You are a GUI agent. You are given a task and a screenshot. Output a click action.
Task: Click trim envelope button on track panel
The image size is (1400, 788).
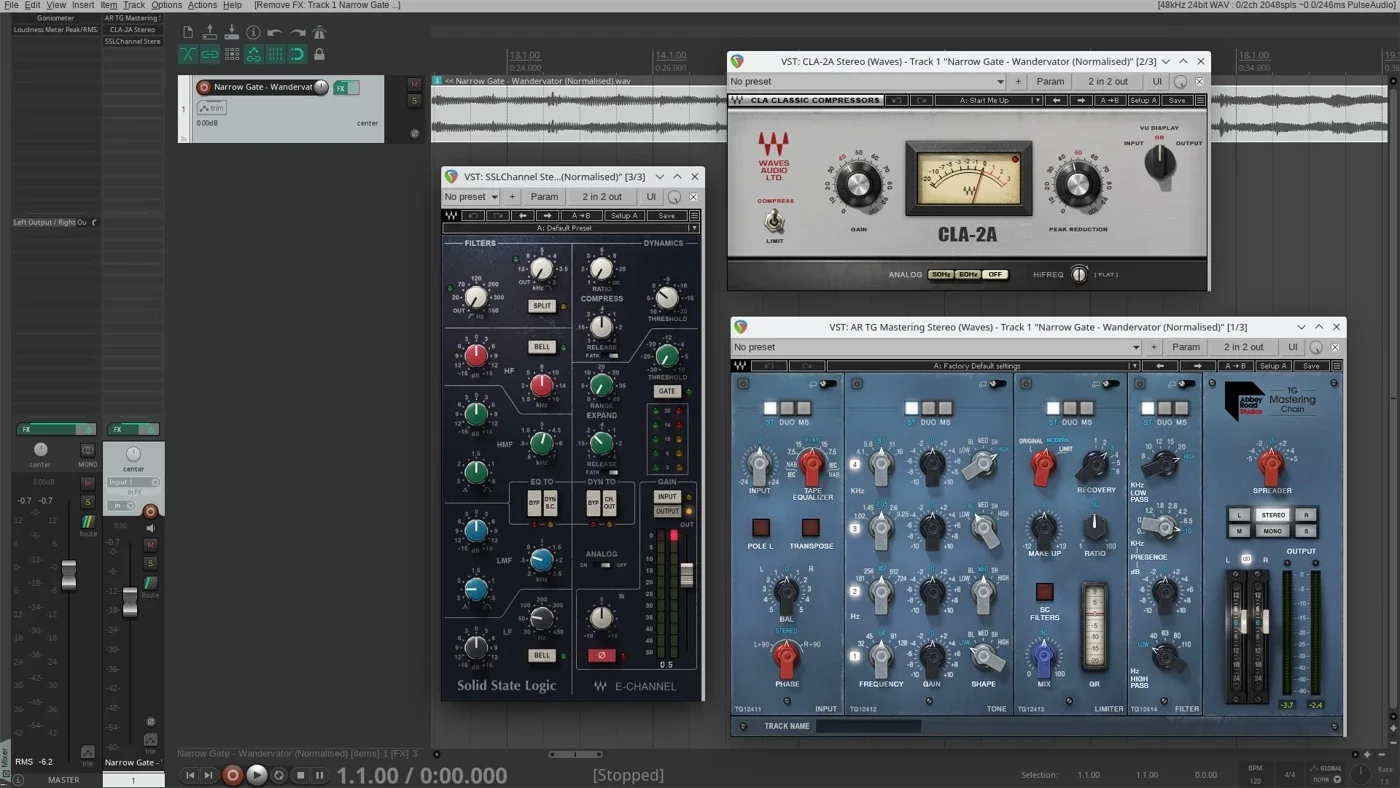pos(211,107)
